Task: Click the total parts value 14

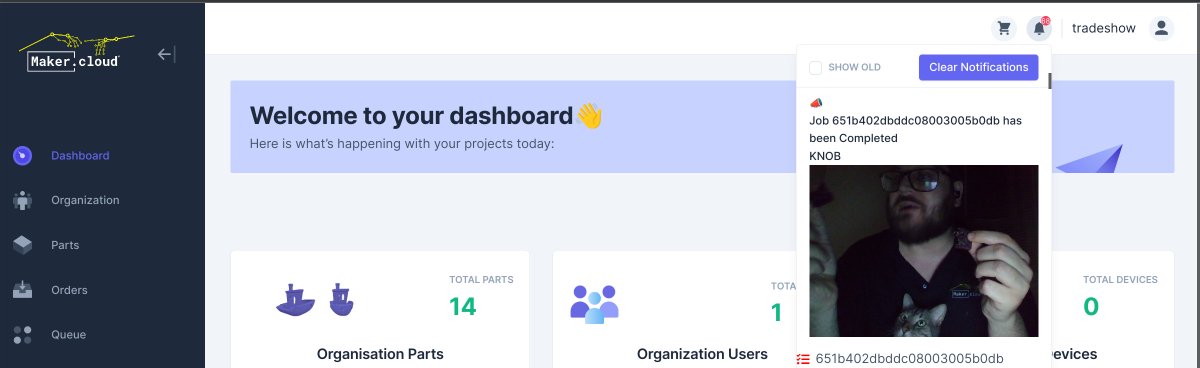Action: [x=462, y=307]
